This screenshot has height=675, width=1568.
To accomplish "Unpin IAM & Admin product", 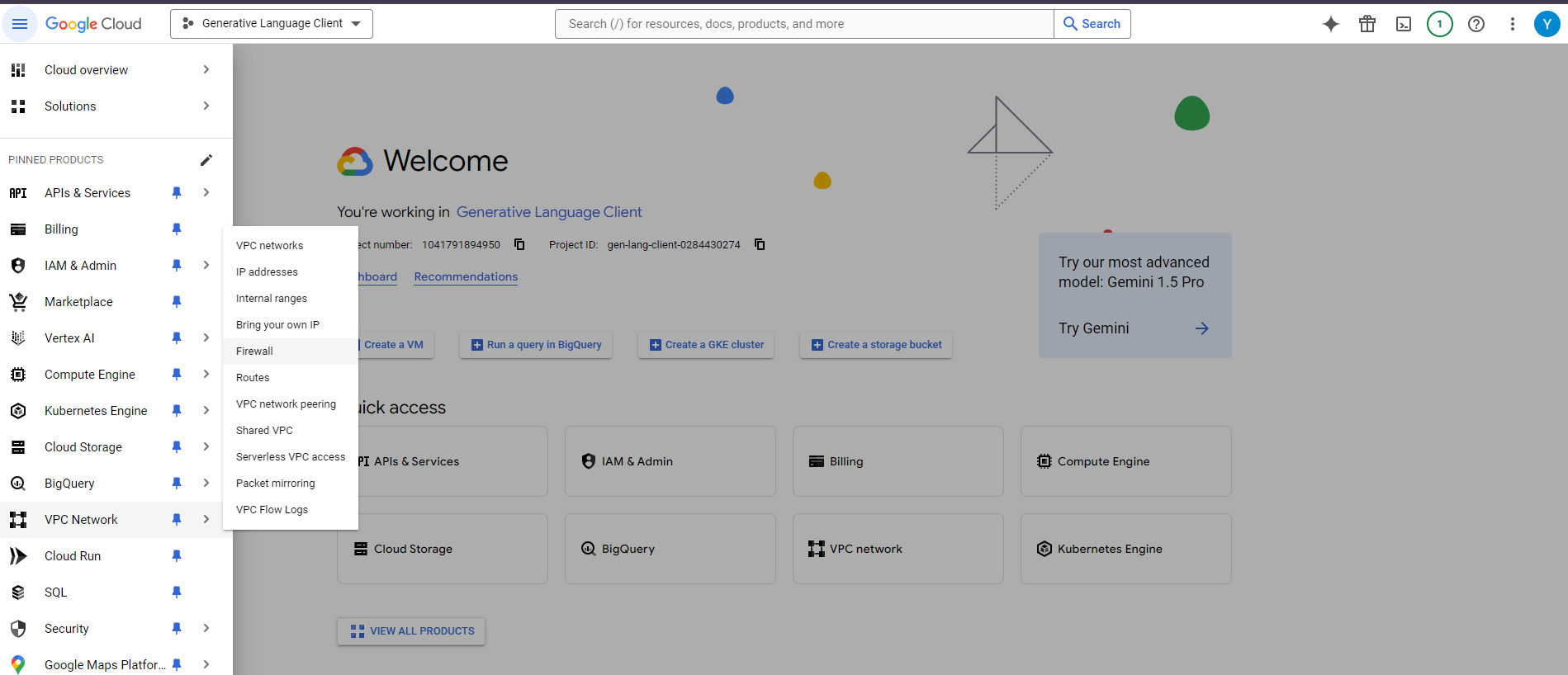I will 177,266.
